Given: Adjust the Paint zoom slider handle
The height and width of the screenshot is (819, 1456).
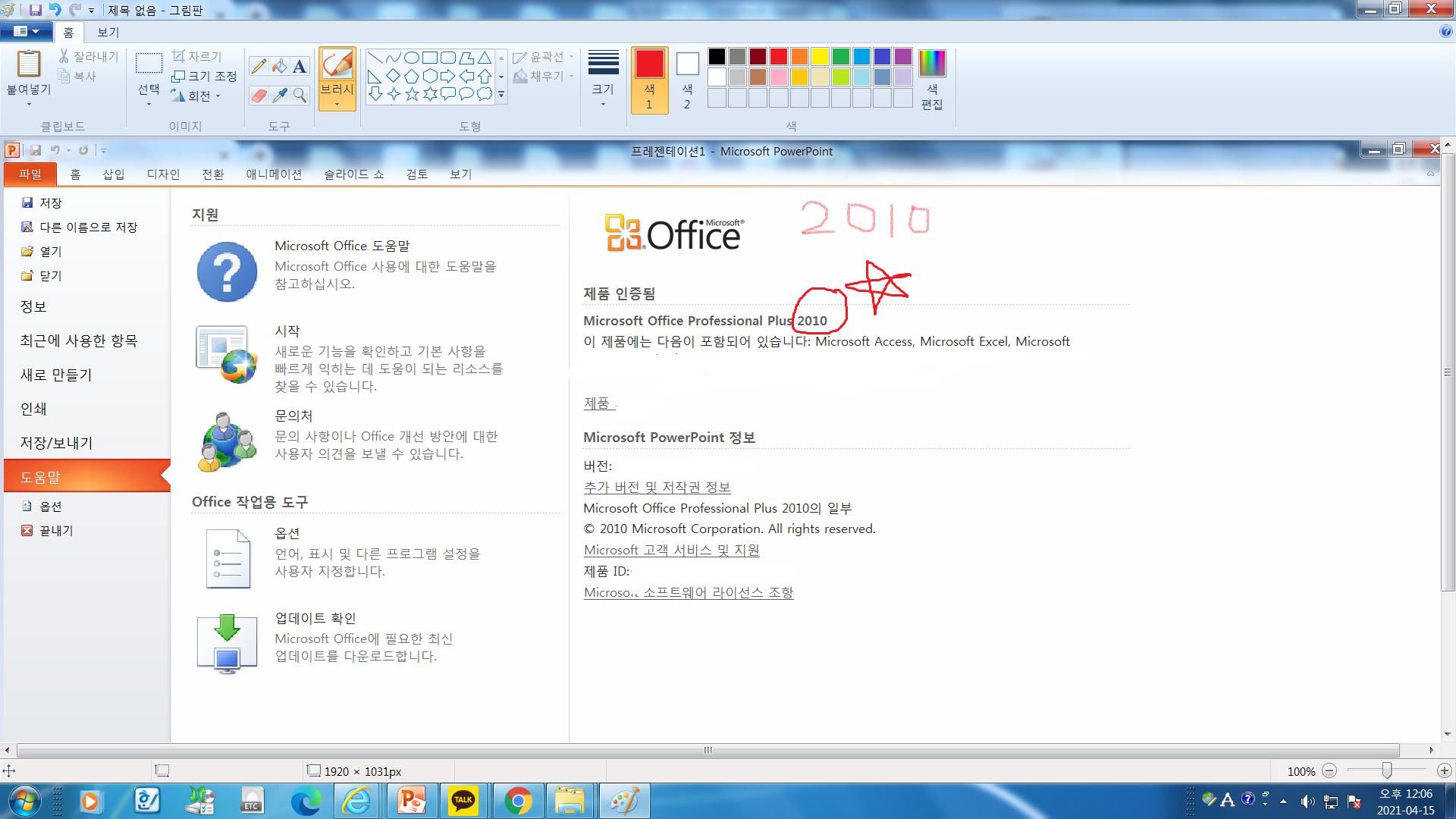Looking at the screenshot, I should [x=1387, y=770].
